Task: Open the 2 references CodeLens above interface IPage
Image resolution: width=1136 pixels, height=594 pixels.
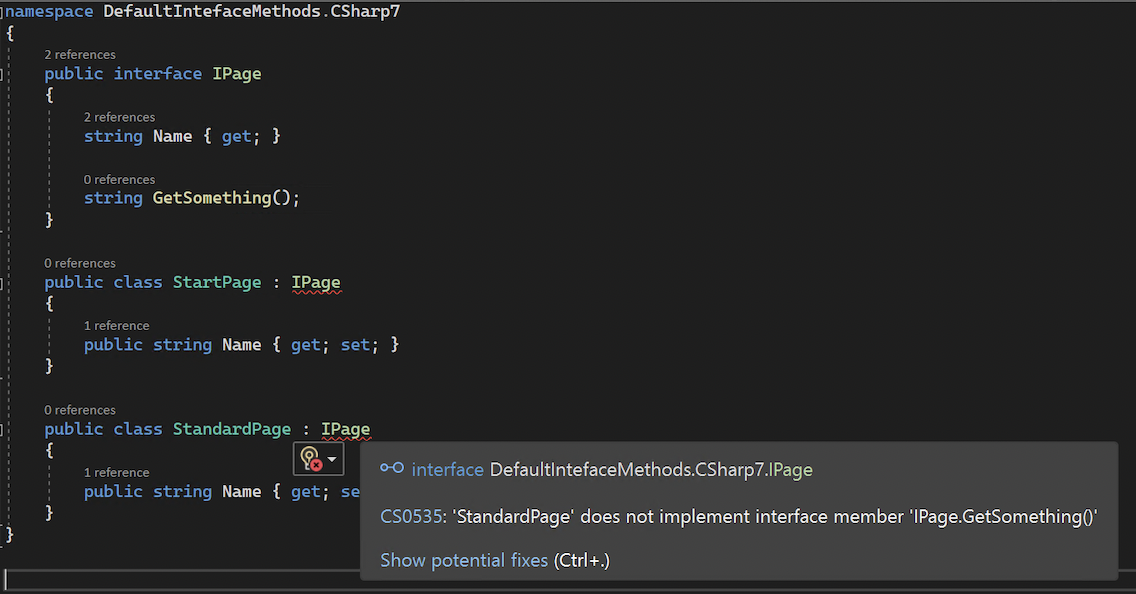Action: coord(80,54)
